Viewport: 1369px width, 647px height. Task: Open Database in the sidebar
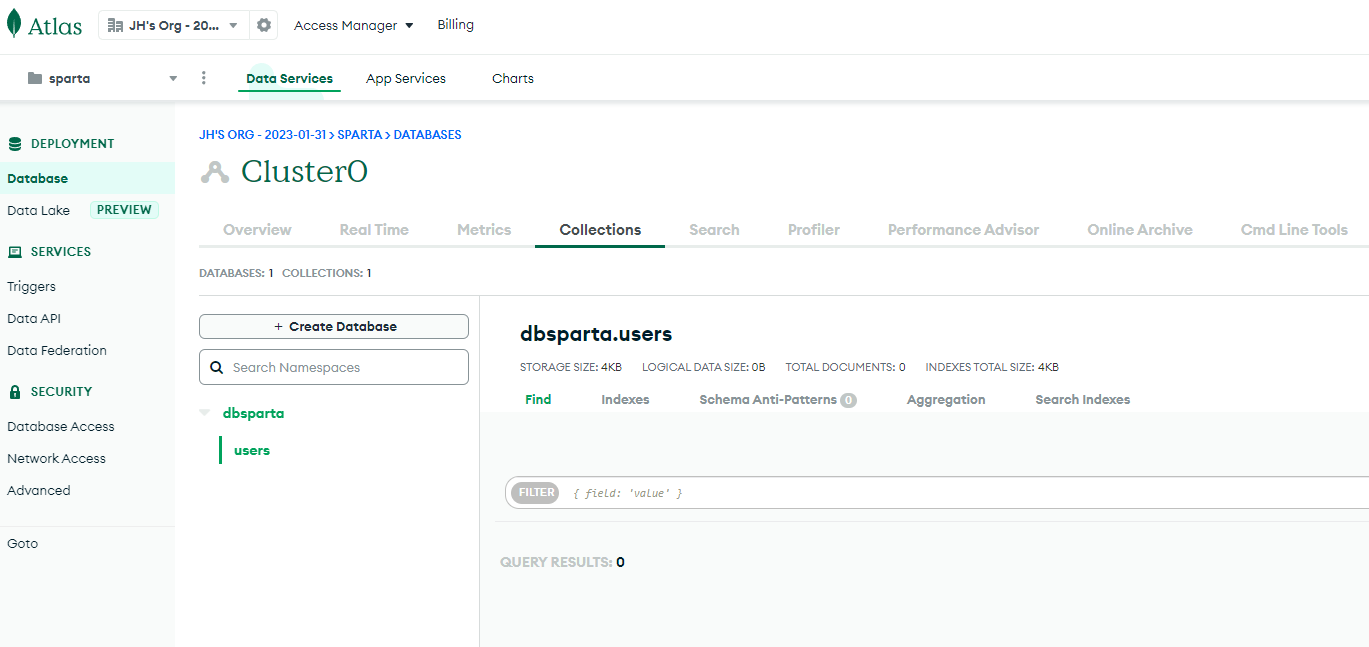(87, 178)
